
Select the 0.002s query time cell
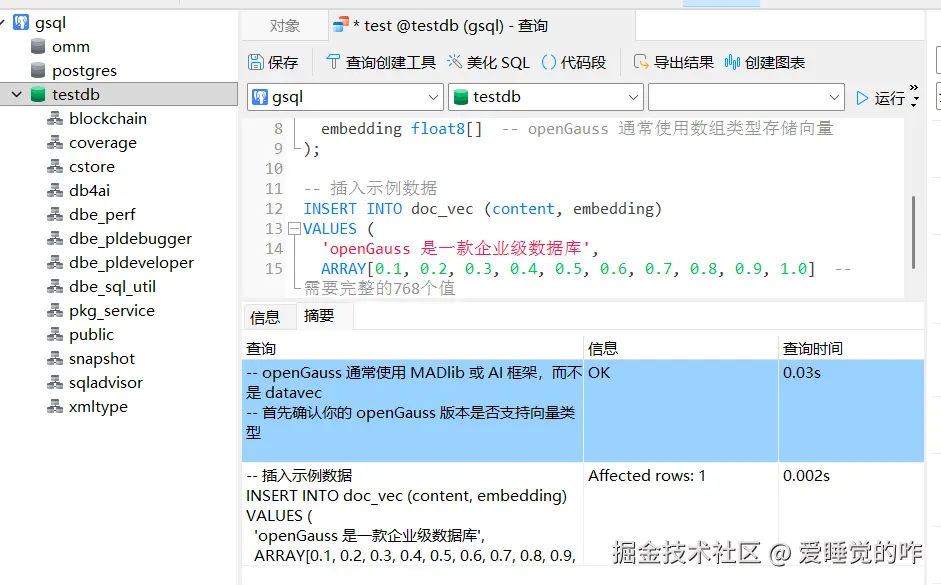[x=852, y=514]
